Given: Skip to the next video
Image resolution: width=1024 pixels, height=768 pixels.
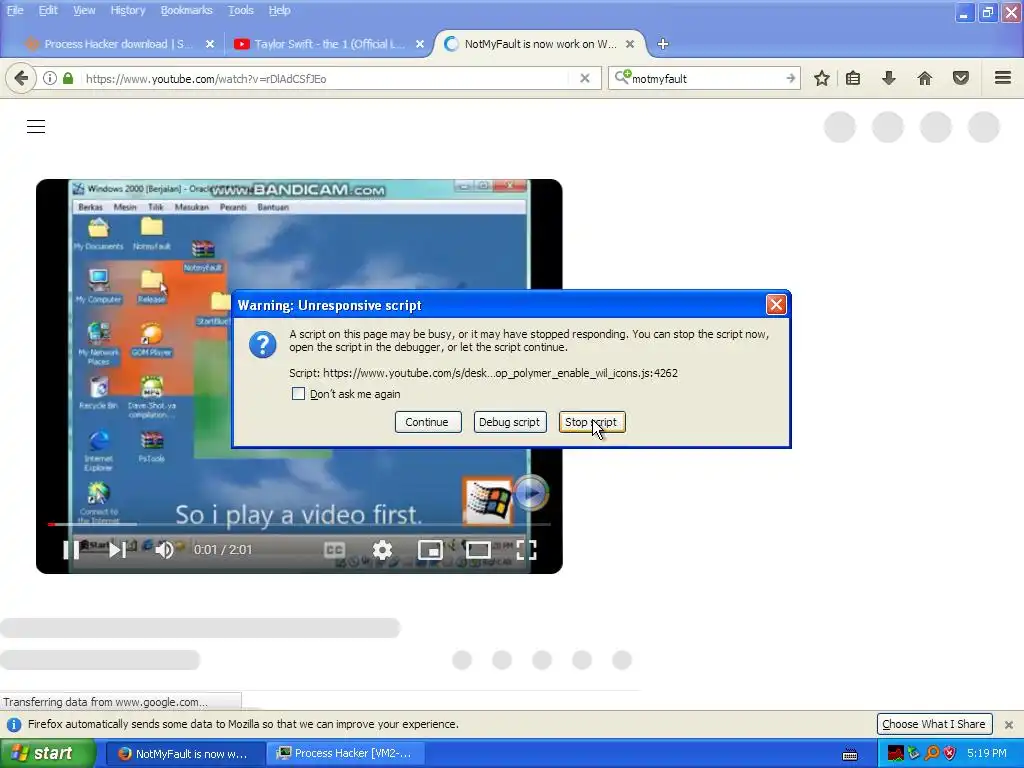Looking at the screenshot, I should (x=118, y=550).
